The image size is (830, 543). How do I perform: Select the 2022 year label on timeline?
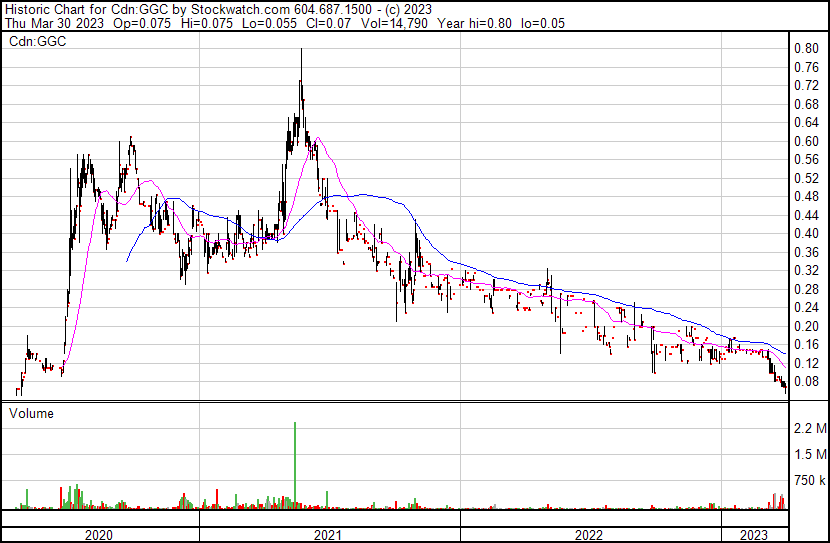tap(589, 535)
